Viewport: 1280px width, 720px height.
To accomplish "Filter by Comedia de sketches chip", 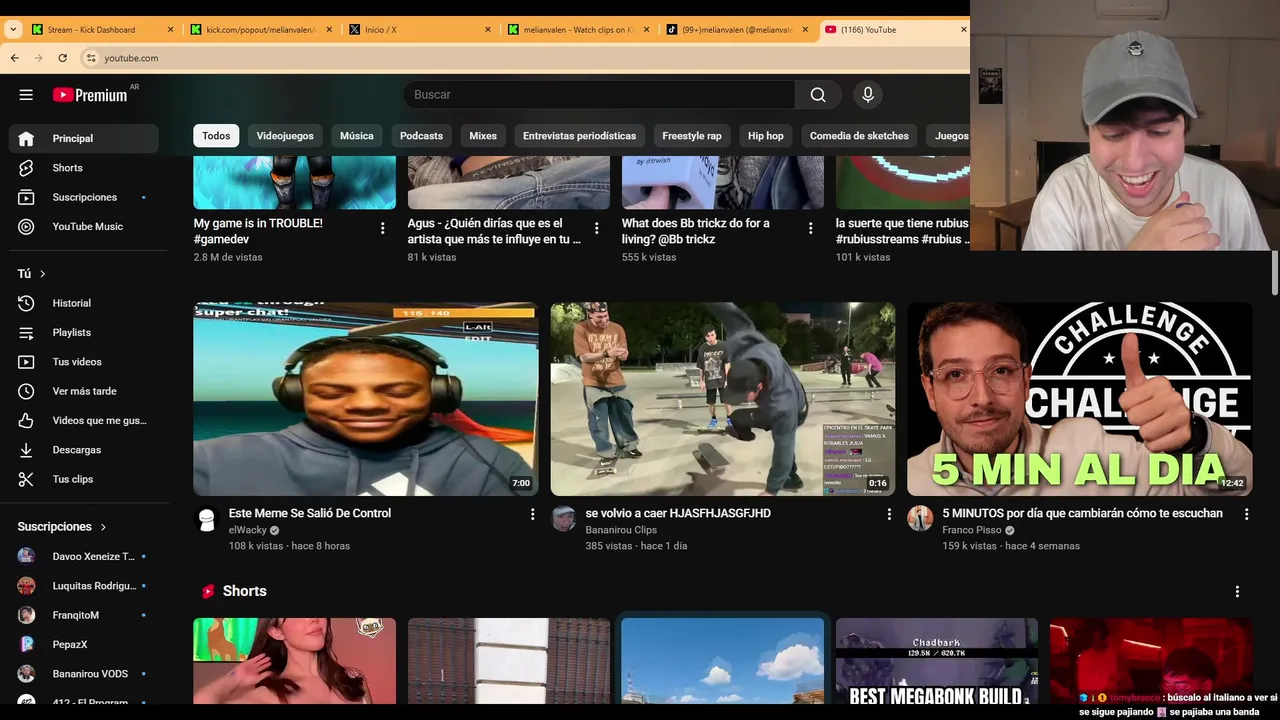I will coord(859,136).
